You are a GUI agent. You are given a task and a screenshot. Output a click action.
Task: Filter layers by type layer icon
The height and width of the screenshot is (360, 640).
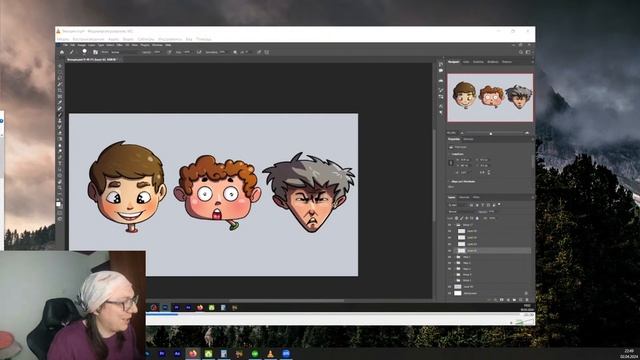click(483, 205)
